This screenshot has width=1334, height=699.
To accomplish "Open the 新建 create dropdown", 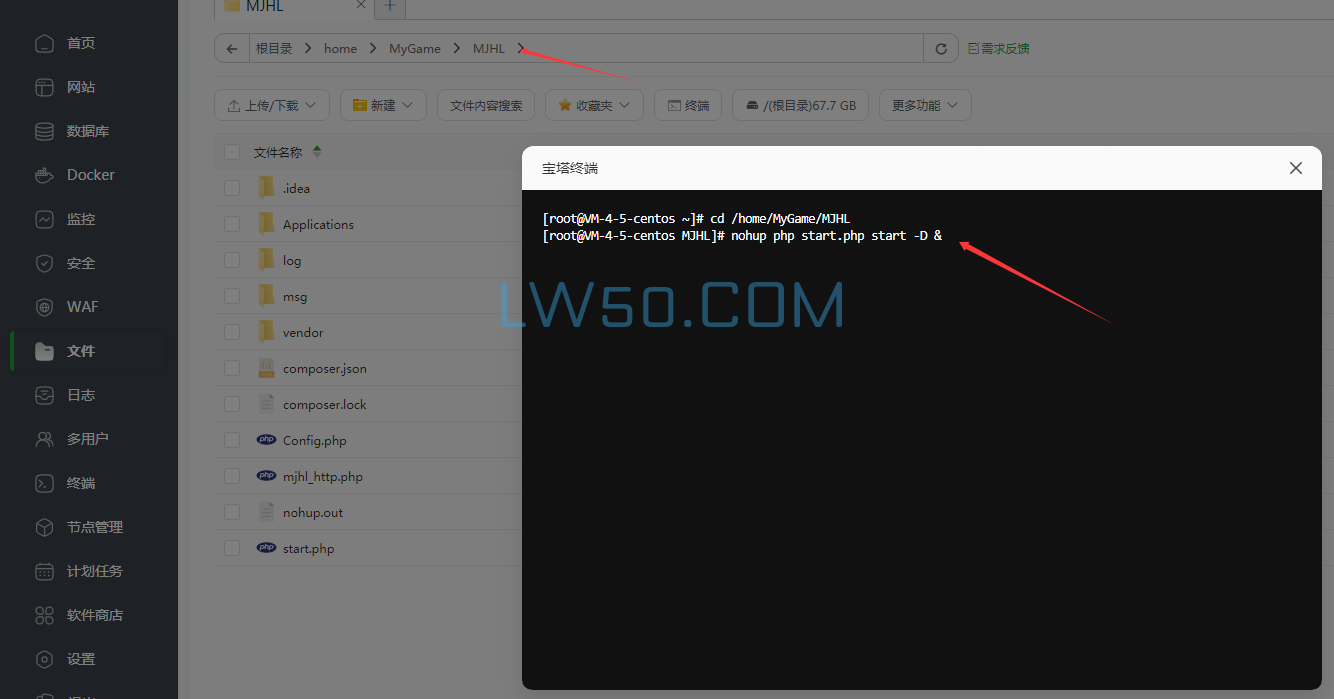I will [x=383, y=105].
